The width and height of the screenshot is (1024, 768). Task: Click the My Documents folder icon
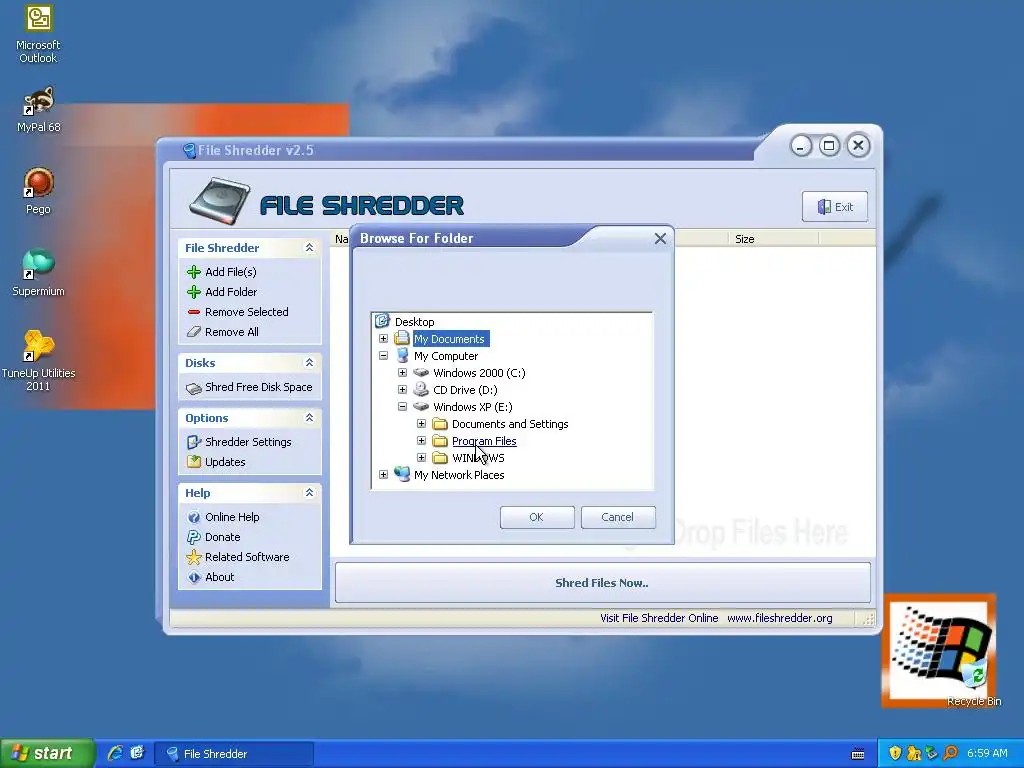click(x=402, y=338)
